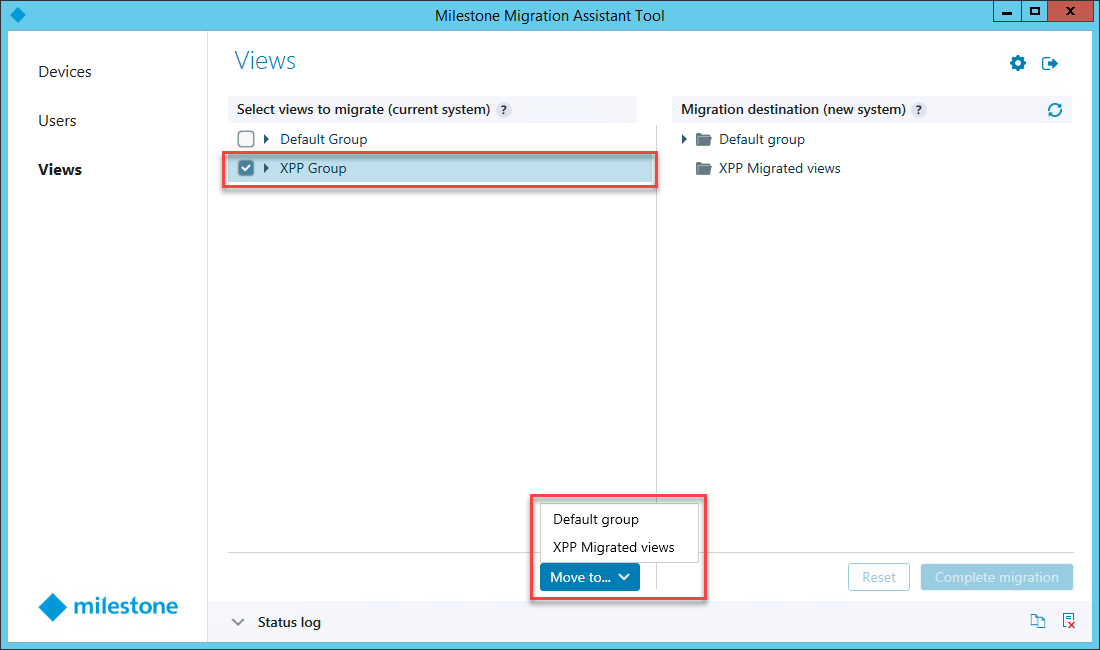Refresh the migration destination list
1100x650 pixels.
tap(1055, 110)
